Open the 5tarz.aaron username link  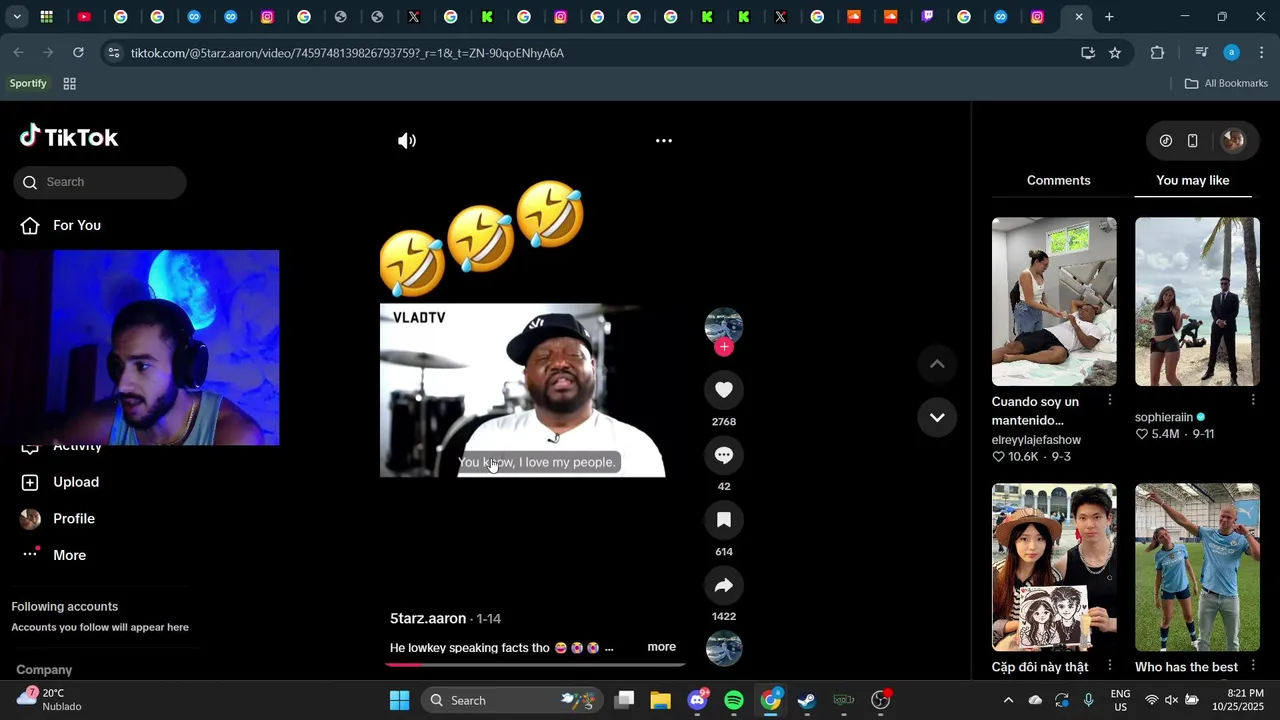428,619
